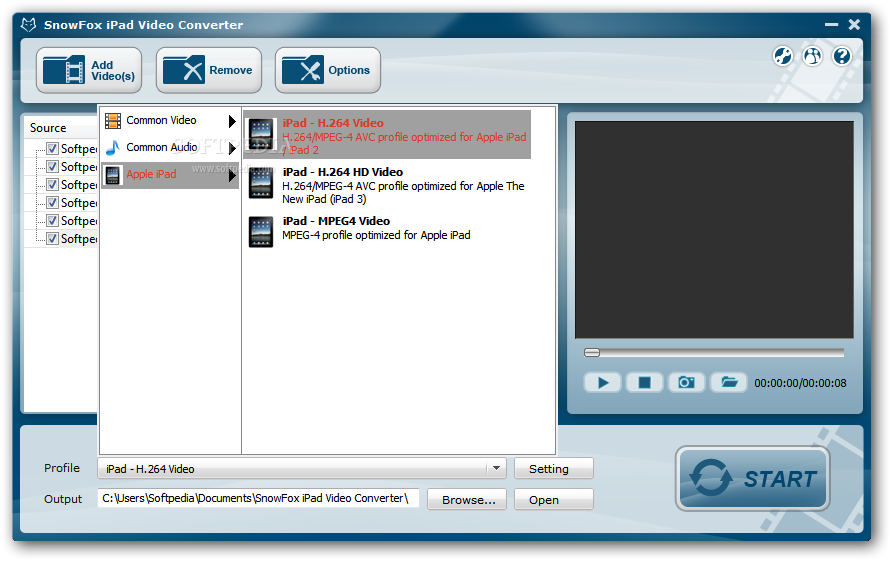Screen dimensions: 891x561
Task: Expand Common Audio submenu arrow
Action: pyautogui.click(x=232, y=148)
